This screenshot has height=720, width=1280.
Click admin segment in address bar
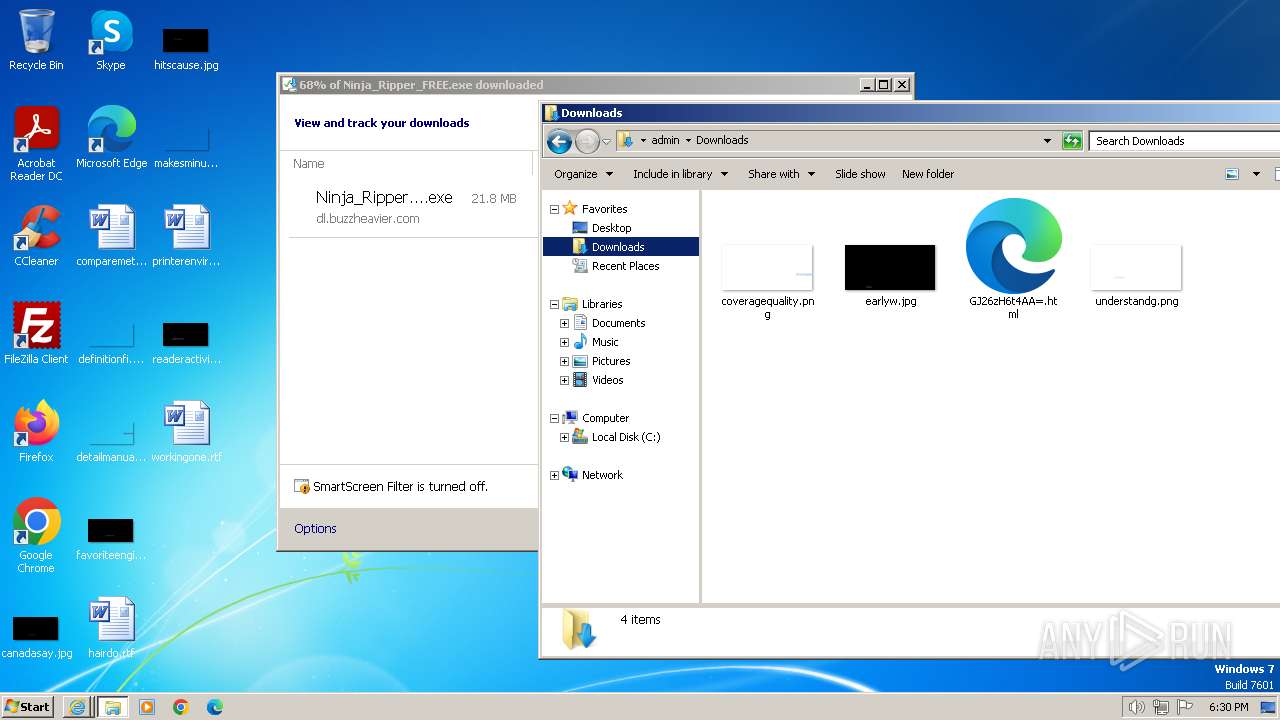click(665, 141)
